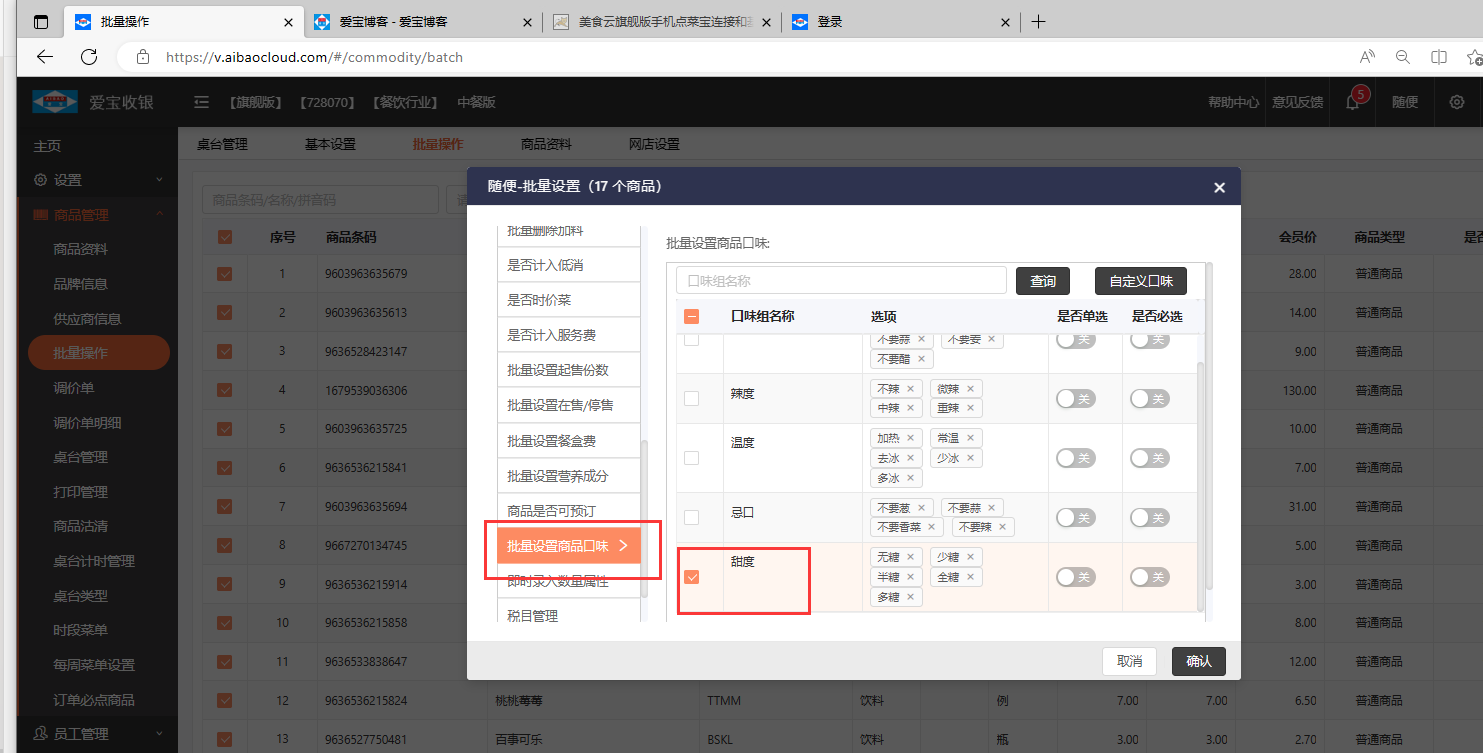This screenshot has height=753, width=1483.
Task: Uncheck product row 1 in the background table
Action: 224,273
